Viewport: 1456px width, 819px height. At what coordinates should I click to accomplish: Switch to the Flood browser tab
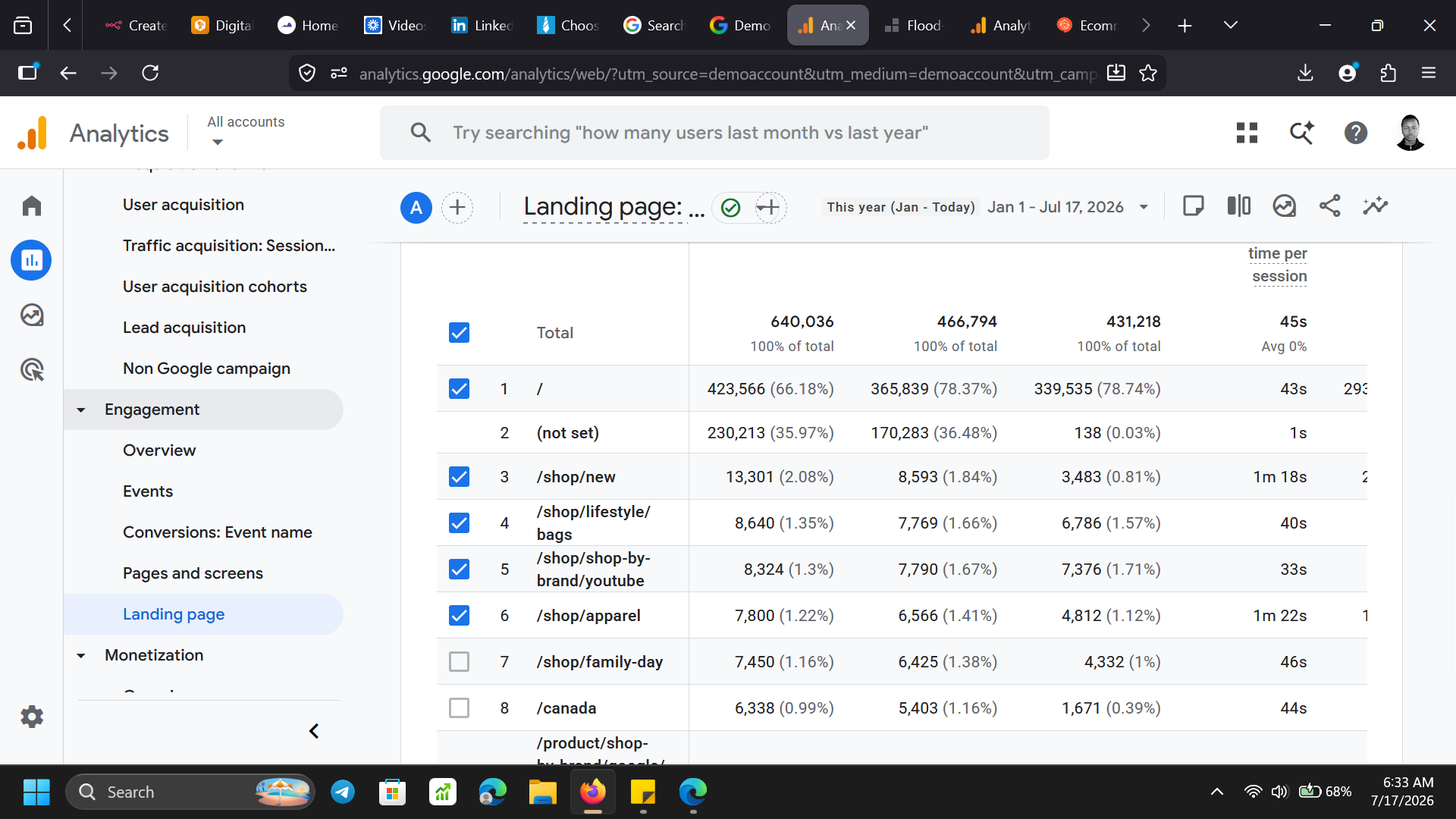pyautogui.click(x=913, y=25)
